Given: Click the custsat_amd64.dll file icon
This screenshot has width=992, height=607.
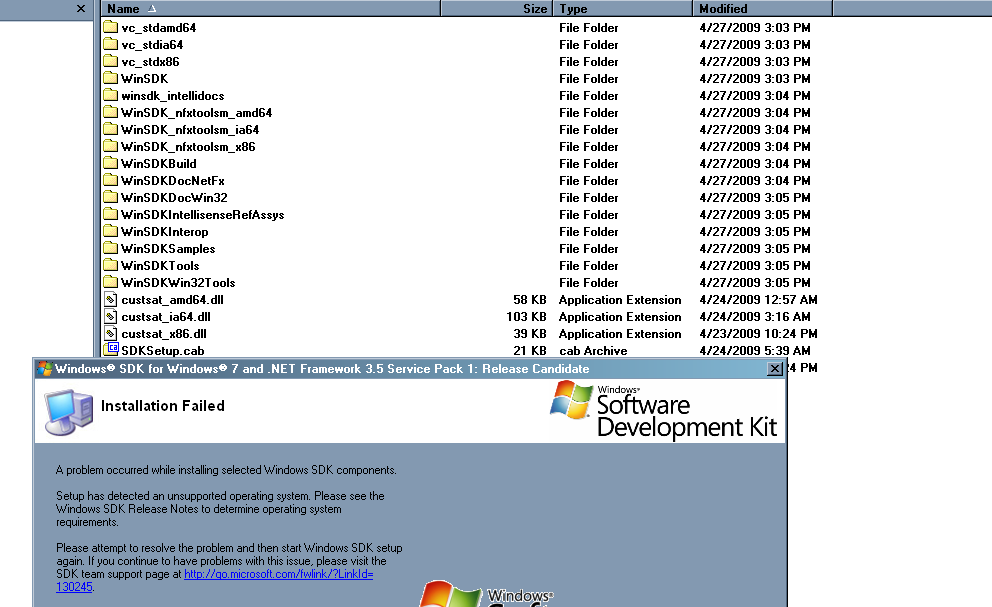Looking at the screenshot, I should (x=111, y=299).
